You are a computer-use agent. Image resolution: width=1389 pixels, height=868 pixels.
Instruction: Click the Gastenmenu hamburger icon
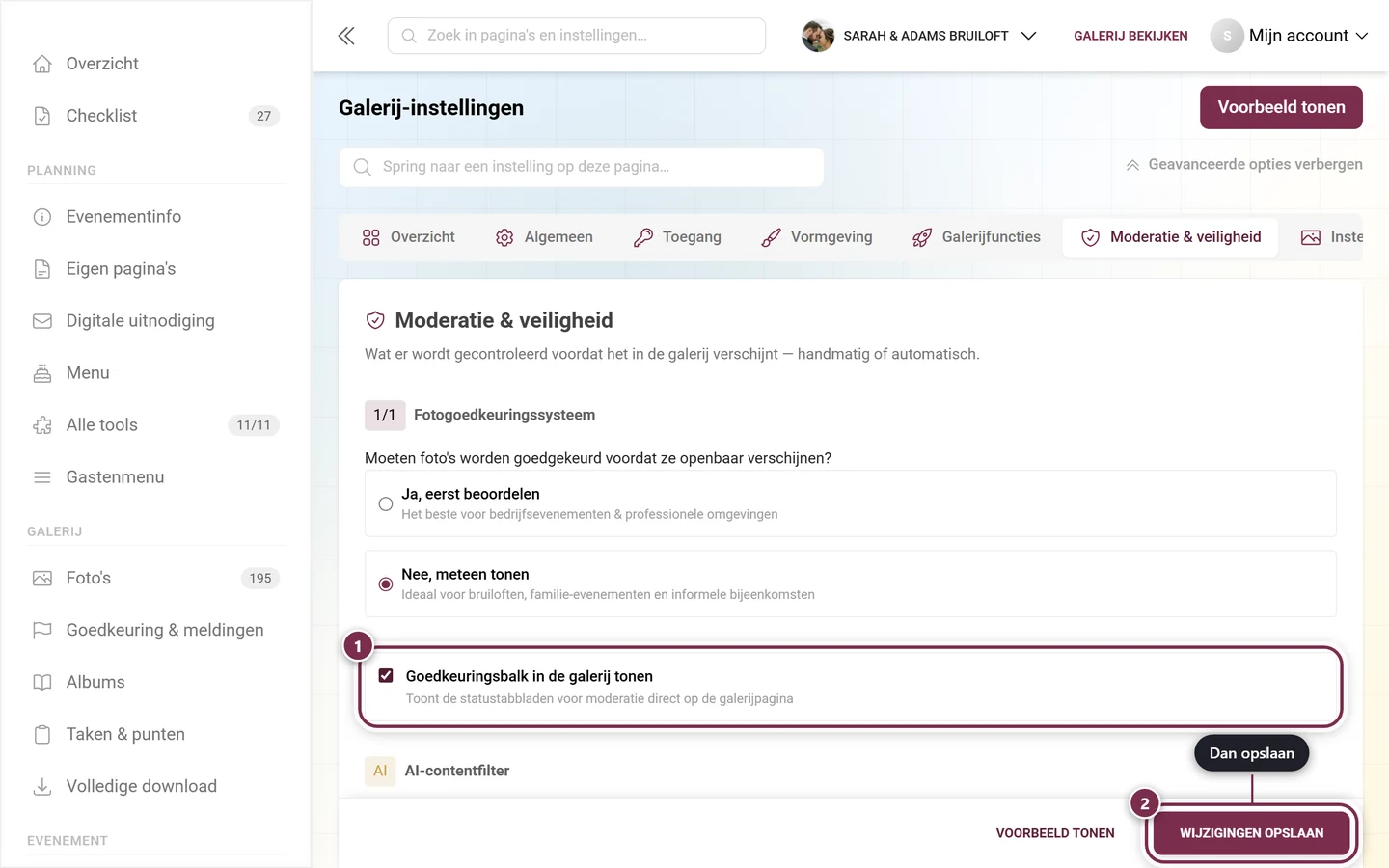(42, 477)
